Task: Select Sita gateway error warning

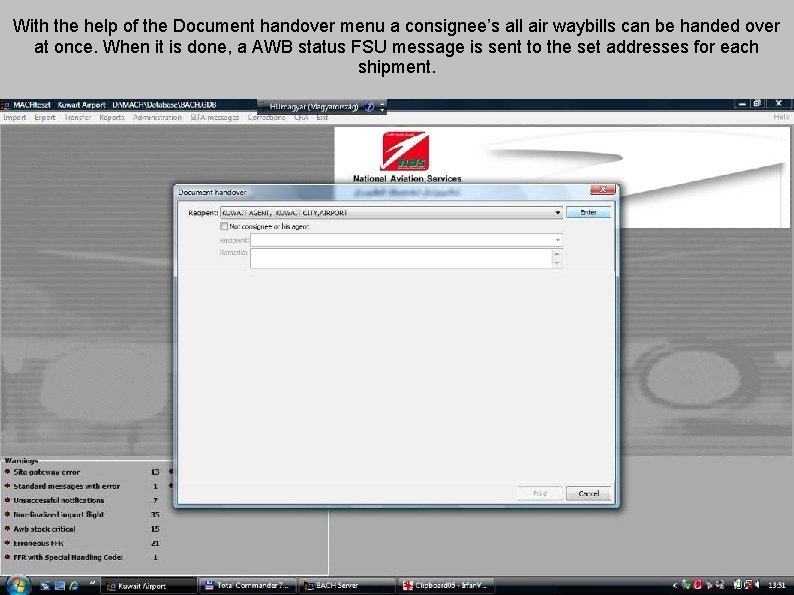Action: tap(47, 472)
